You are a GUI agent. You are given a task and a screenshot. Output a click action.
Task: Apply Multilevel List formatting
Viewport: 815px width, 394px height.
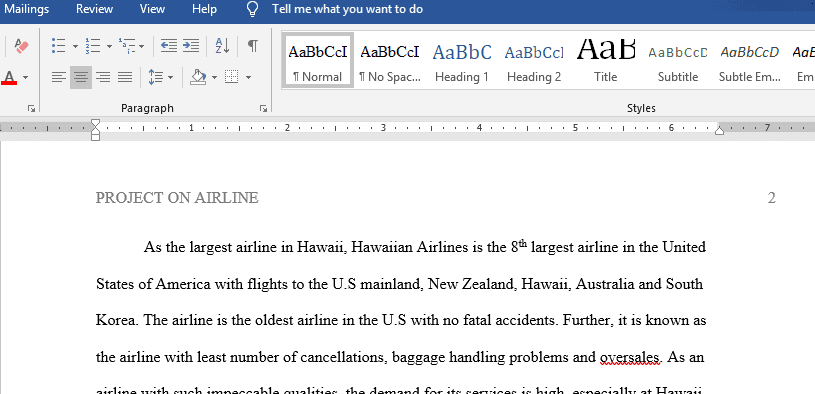pos(126,46)
